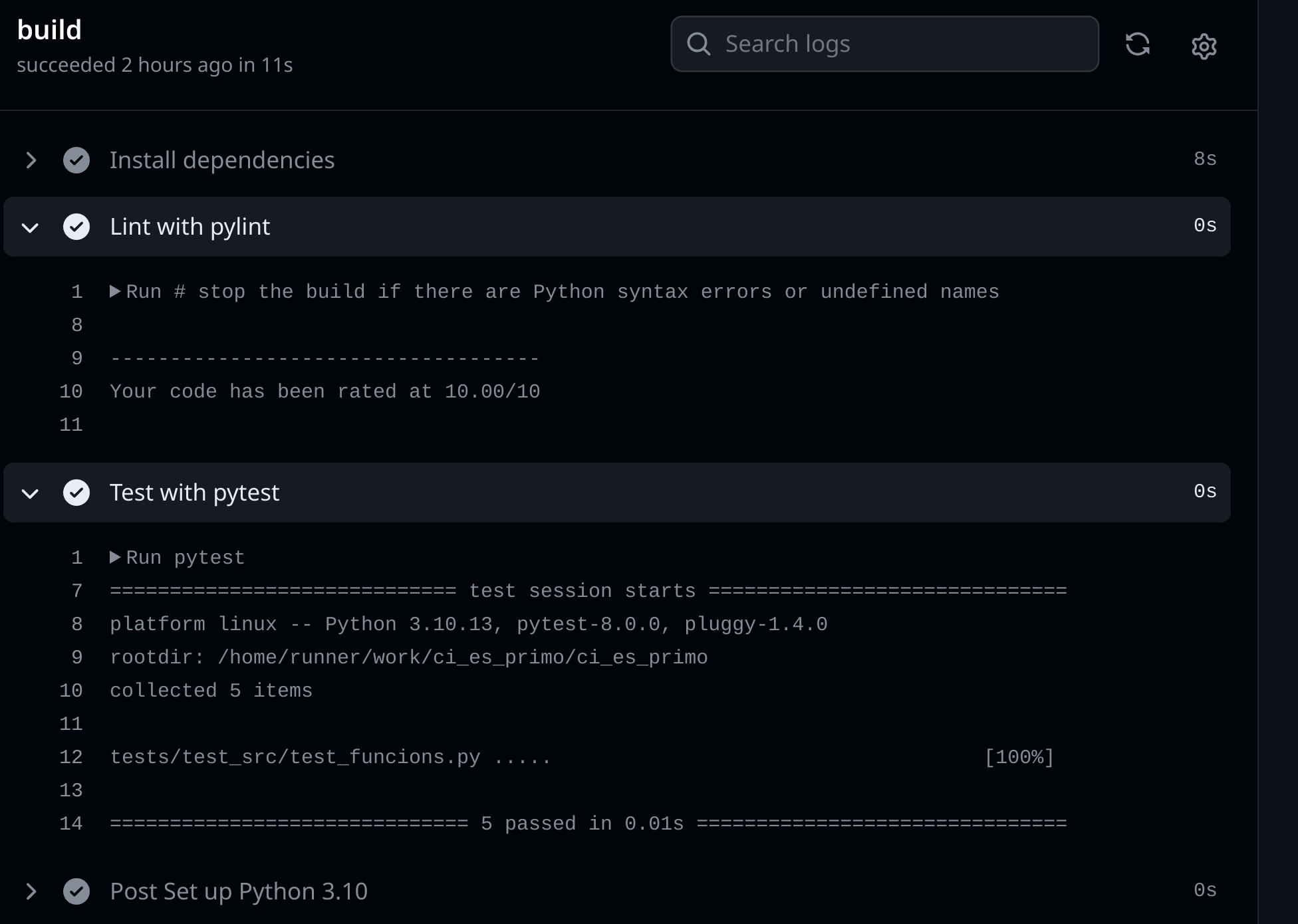Click 'succeeded 2 hours ago in 11s' text
Image resolution: width=1298 pixels, height=924 pixels.
(x=155, y=64)
